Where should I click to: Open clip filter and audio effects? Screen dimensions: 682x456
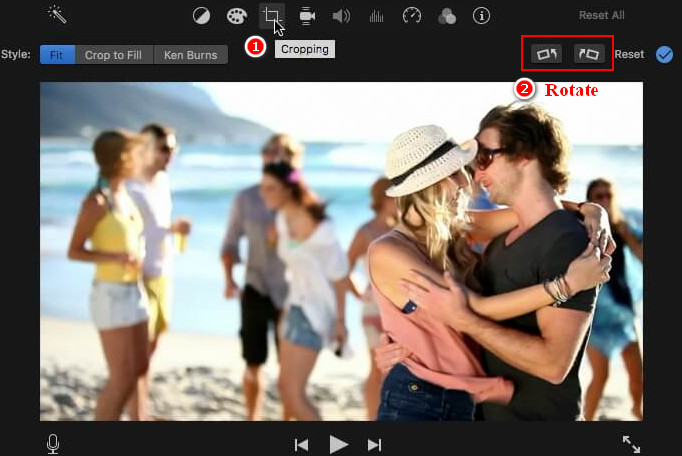pos(447,17)
